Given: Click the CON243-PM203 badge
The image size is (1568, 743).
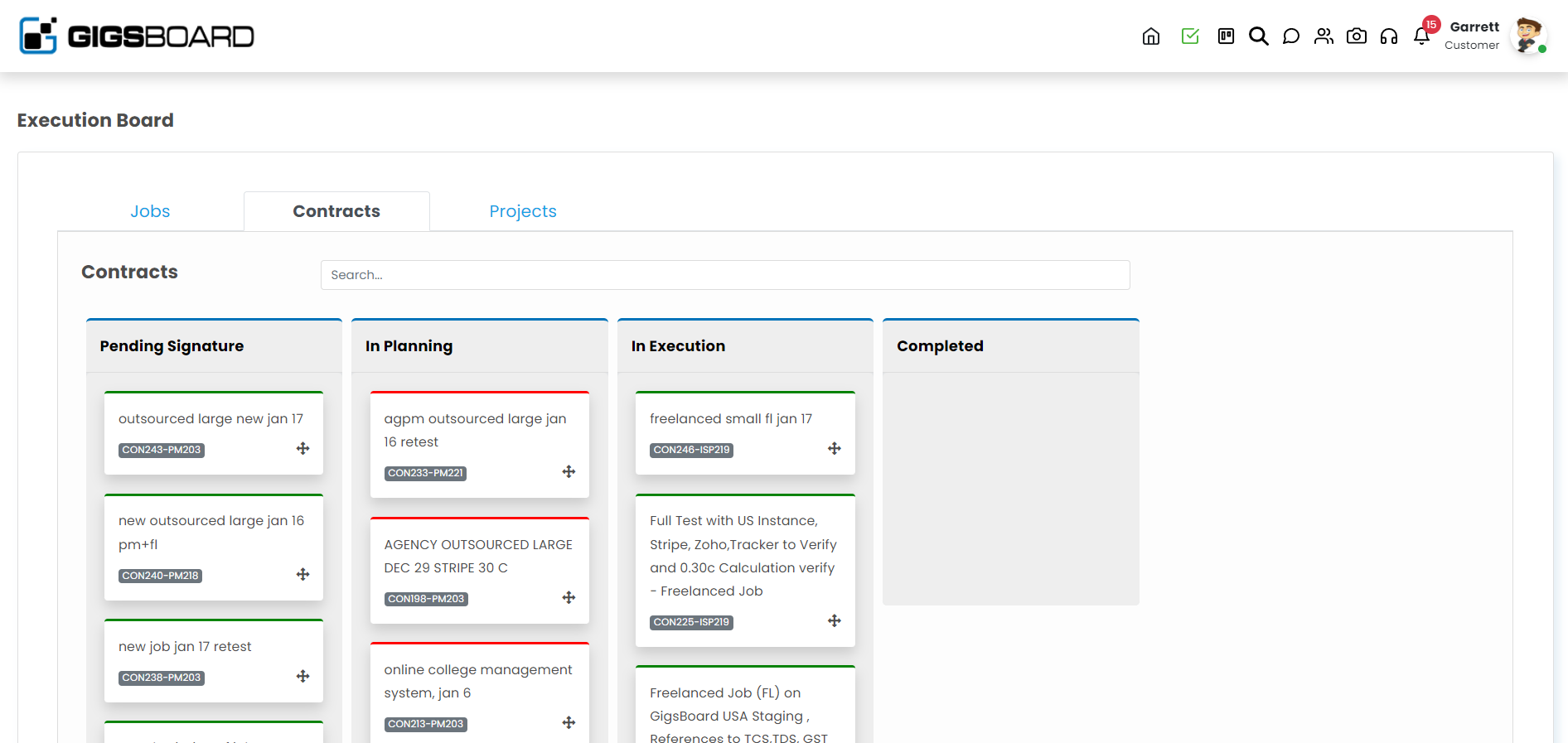Looking at the screenshot, I should [x=162, y=450].
